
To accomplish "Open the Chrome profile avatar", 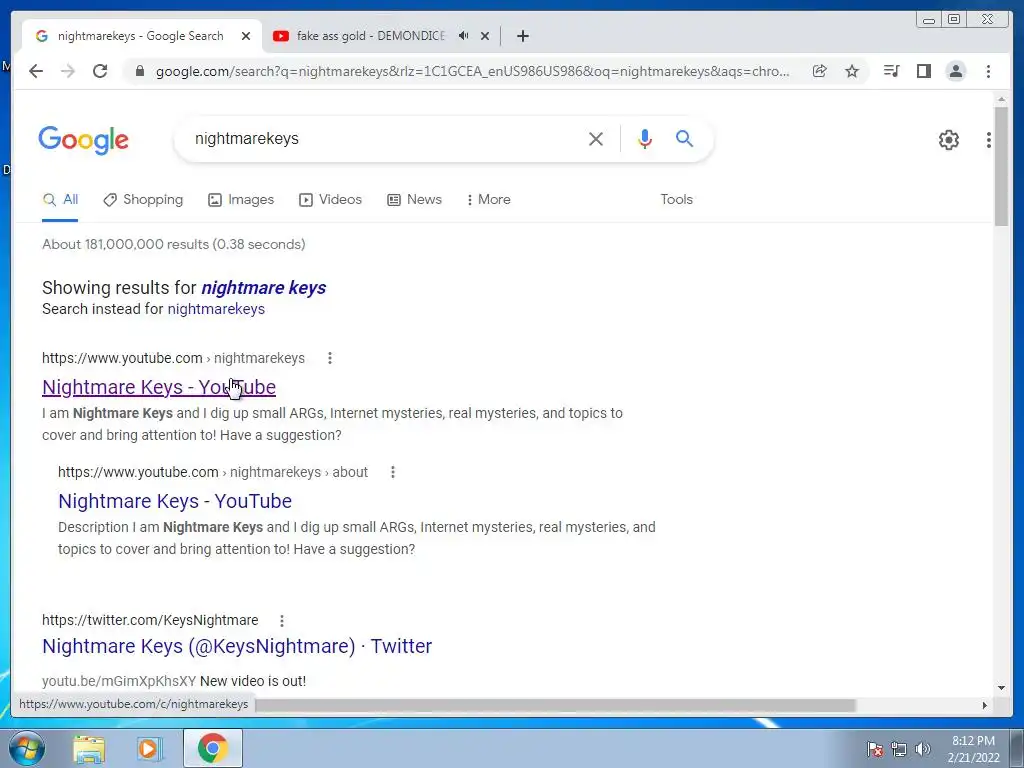I will coord(955,71).
